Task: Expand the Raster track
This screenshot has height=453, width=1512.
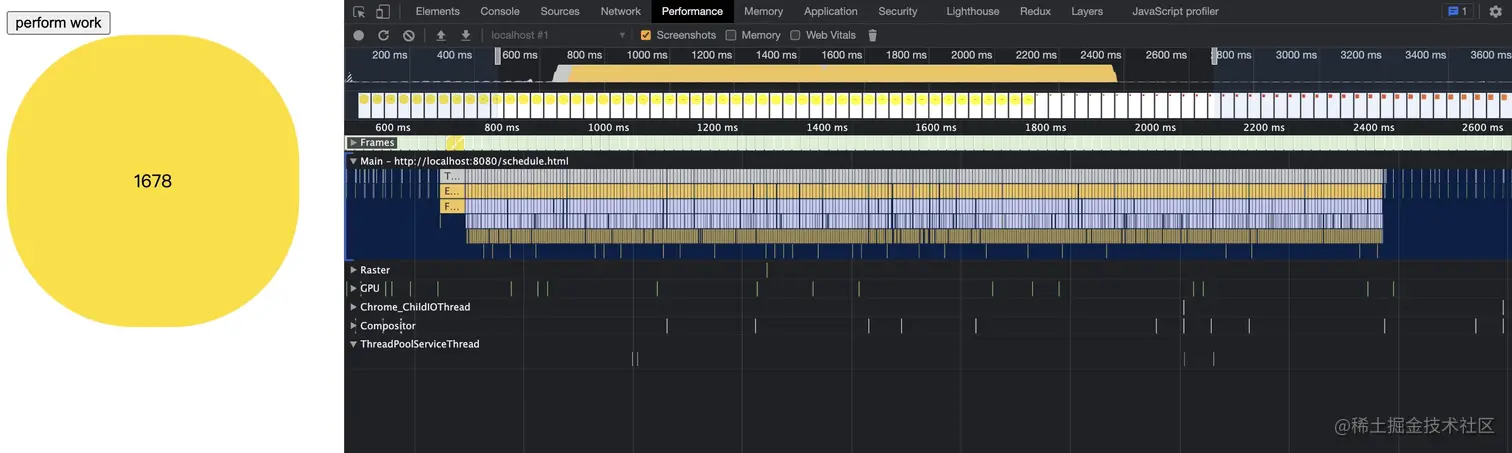Action: coord(353,270)
